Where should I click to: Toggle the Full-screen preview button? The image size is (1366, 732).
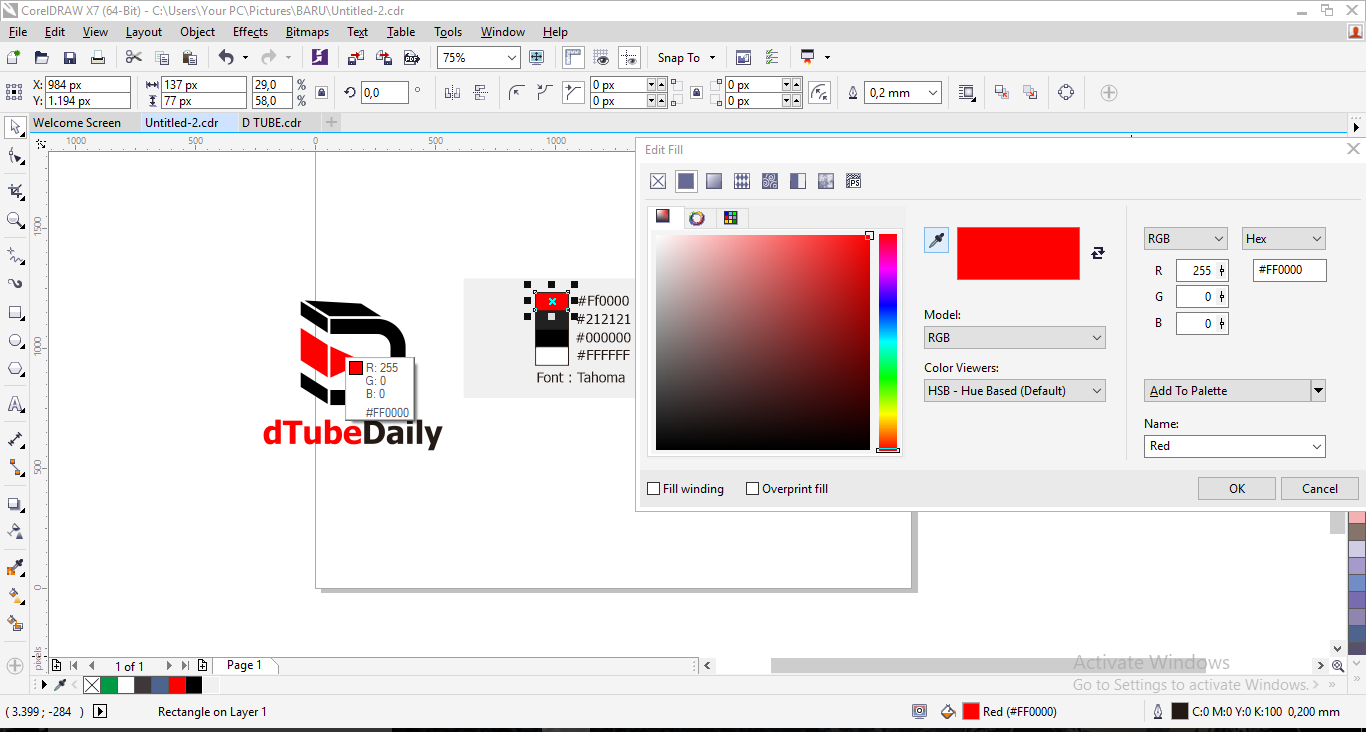tap(536, 58)
